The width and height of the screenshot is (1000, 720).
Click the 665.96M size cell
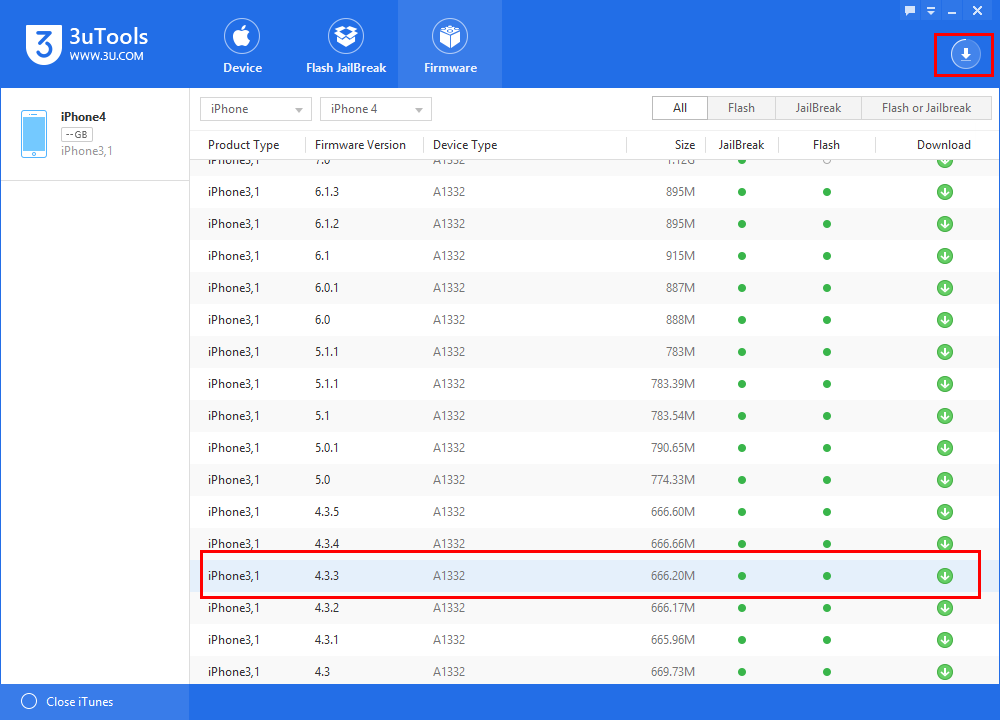(x=673, y=640)
